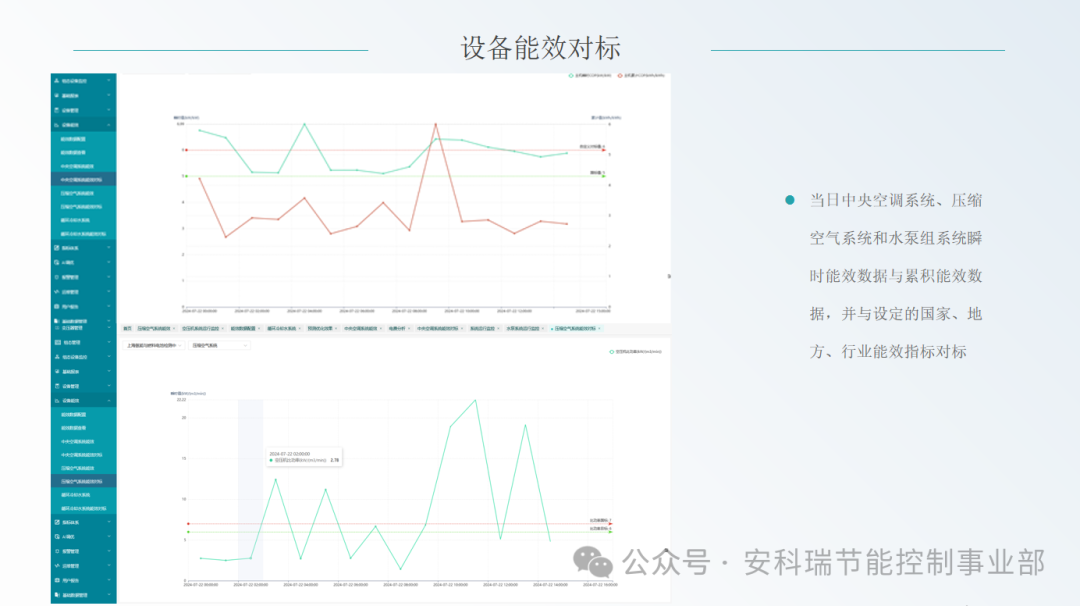Expand 运维管理 chevron in the lower screenshot's sidebar
This screenshot has width=1080, height=606.
tap(109, 565)
